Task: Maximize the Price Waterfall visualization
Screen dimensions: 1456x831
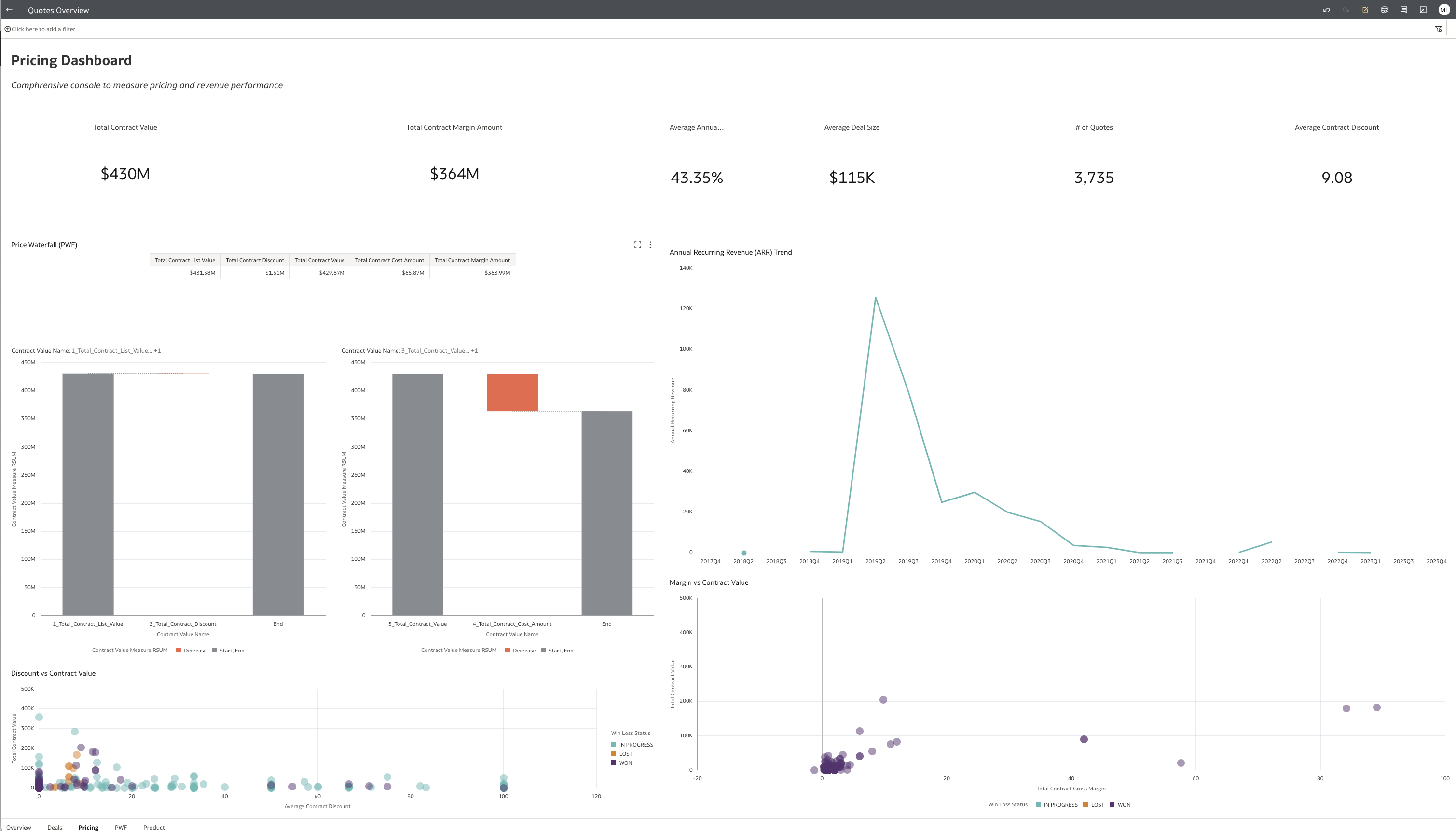Action: coord(638,245)
